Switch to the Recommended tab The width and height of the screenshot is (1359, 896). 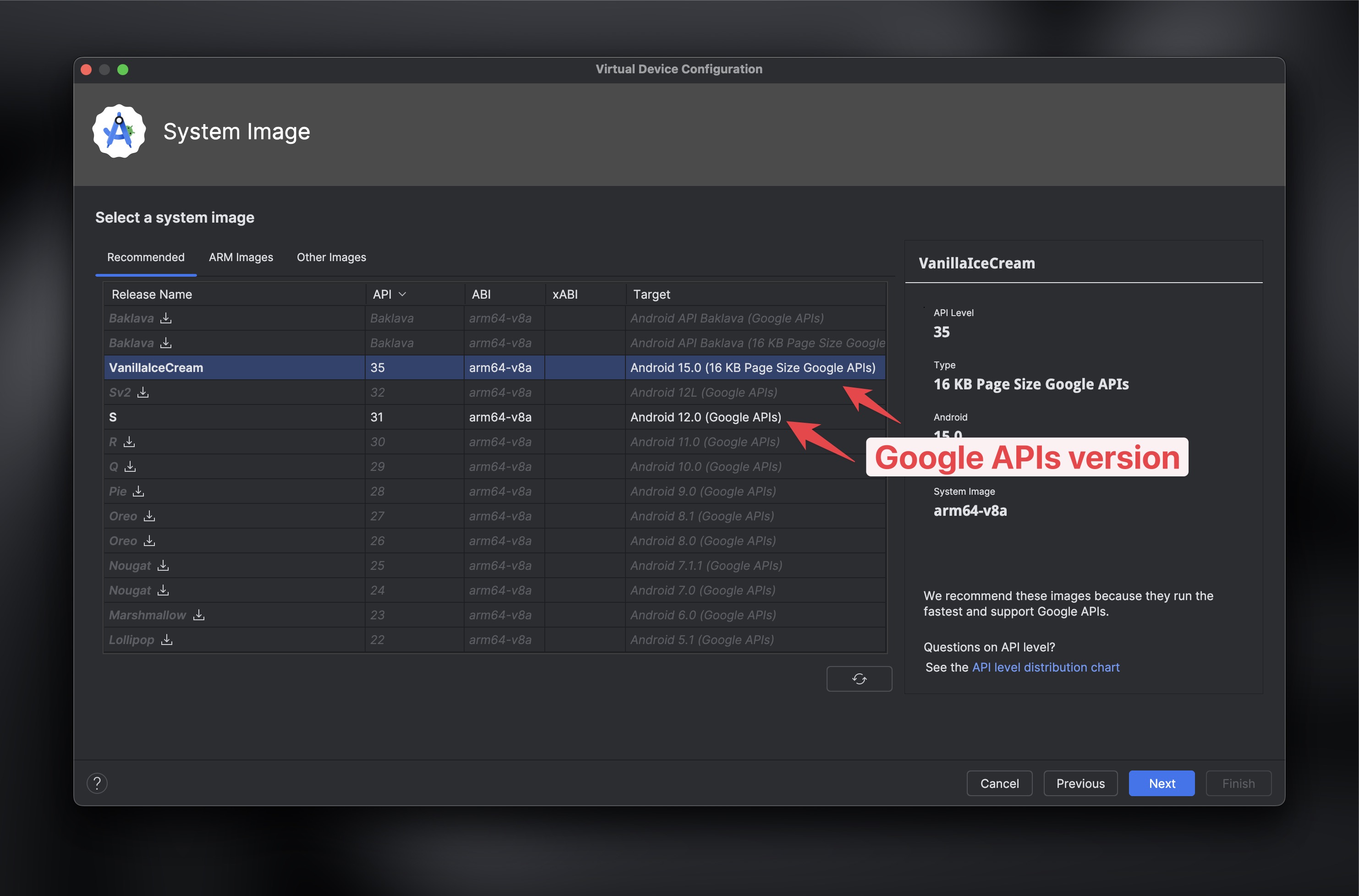pyautogui.click(x=146, y=257)
